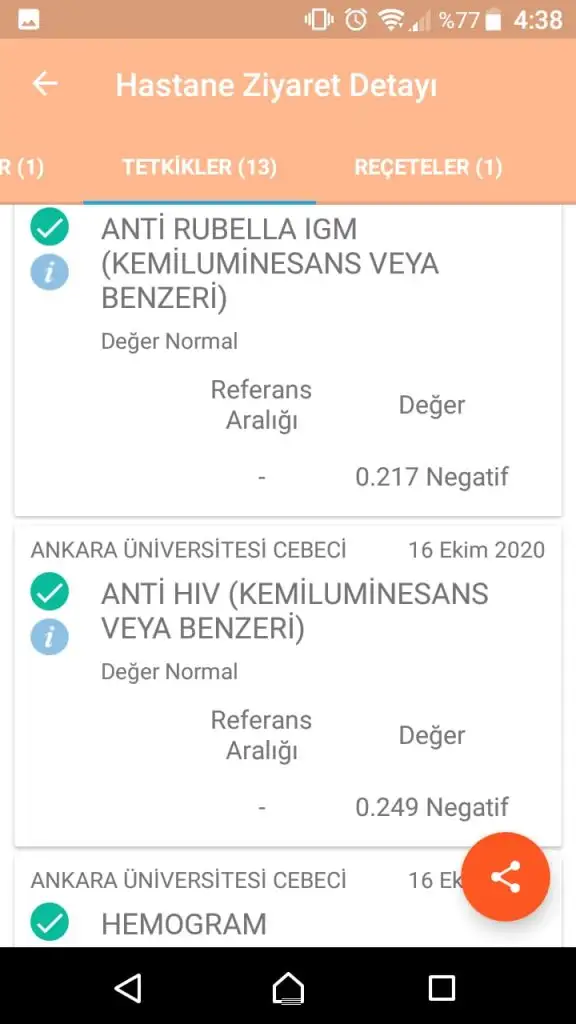Tap green check icon for Anti Rubella IGM
Screen dimensions: 576x1024
tap(50, 227)
